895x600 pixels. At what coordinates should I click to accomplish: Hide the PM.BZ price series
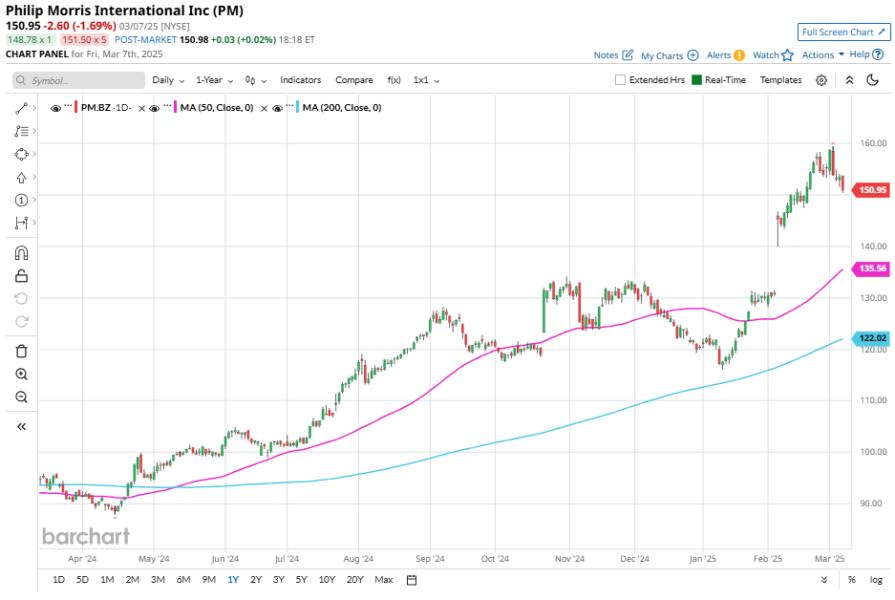coord(55,108)
